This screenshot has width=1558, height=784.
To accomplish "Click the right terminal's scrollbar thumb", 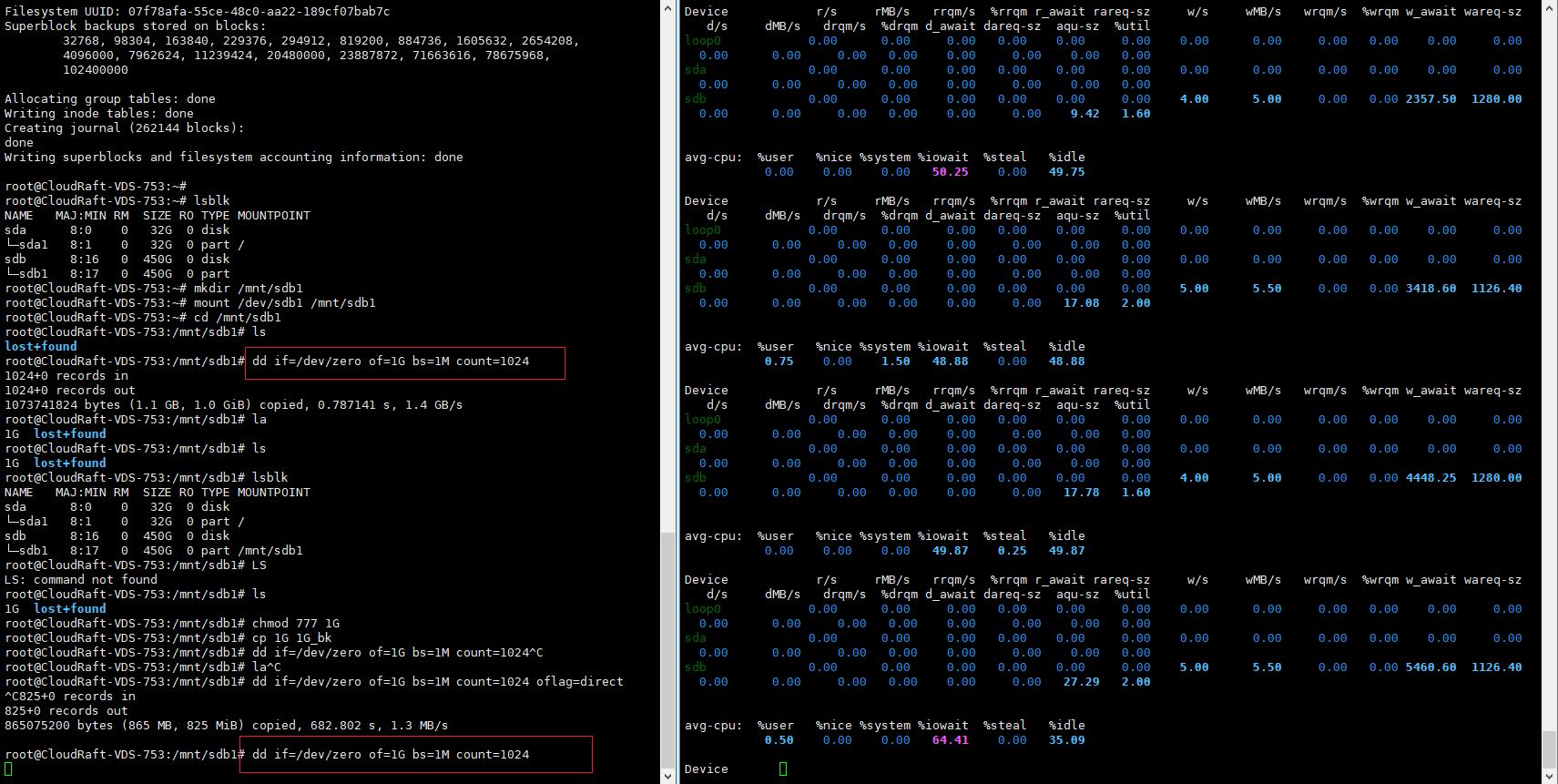I will click(x=1550, y=748).
